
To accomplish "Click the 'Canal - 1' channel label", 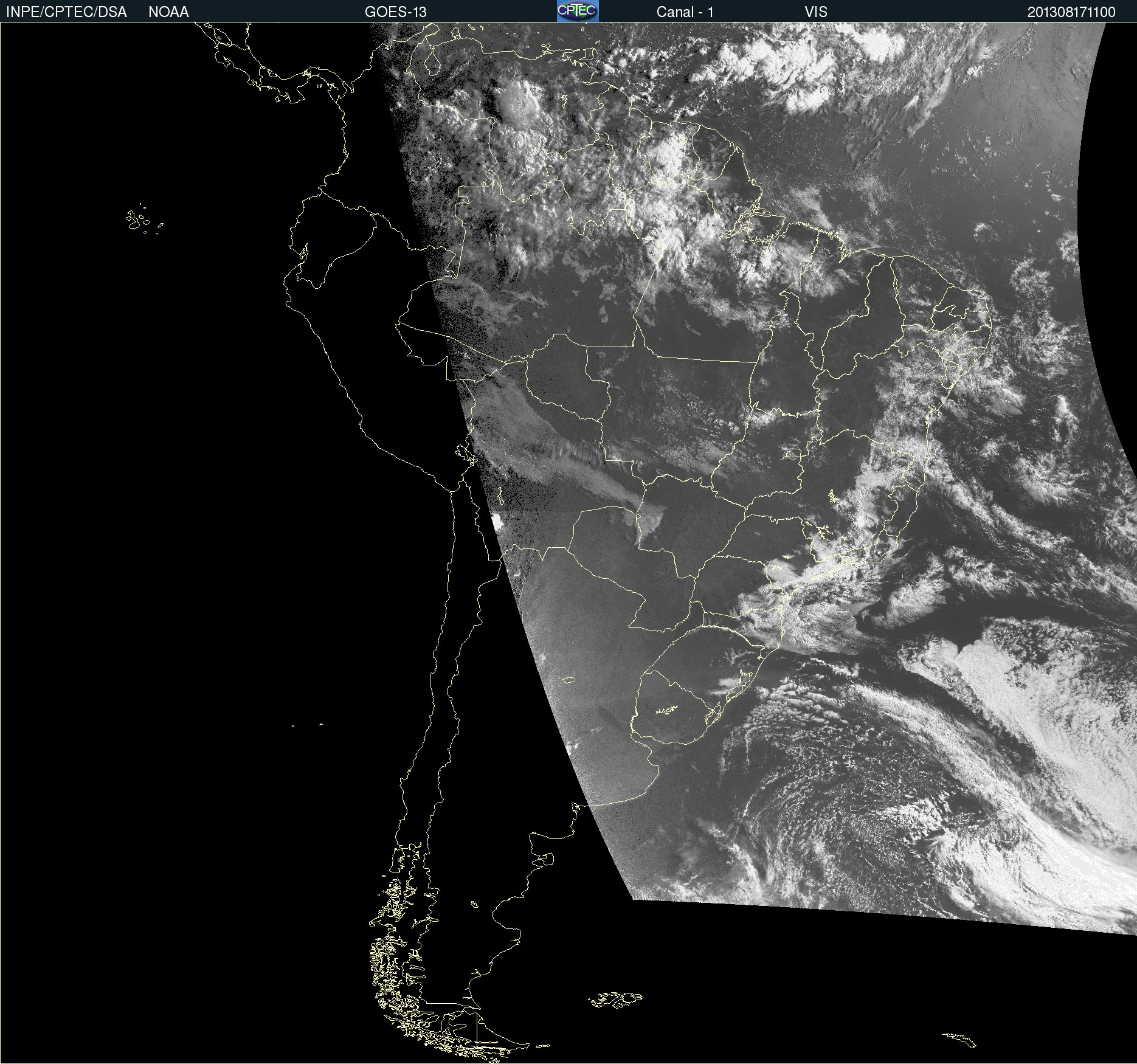I will click(685, 12).
